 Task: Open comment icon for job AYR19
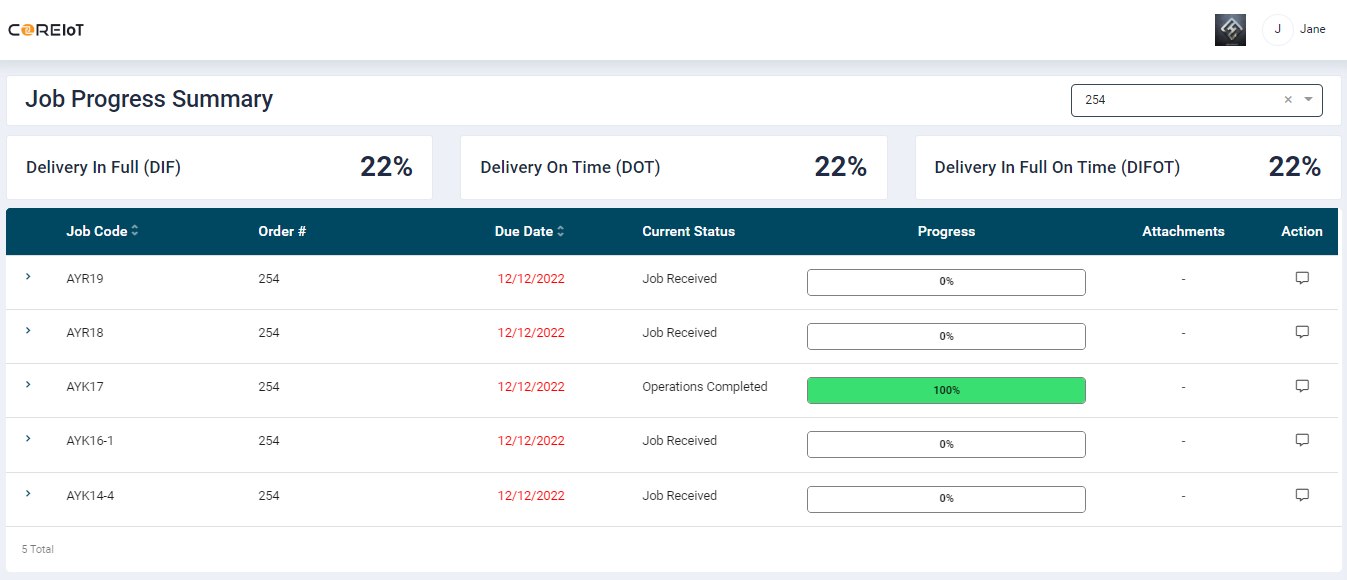(1301, 278)
